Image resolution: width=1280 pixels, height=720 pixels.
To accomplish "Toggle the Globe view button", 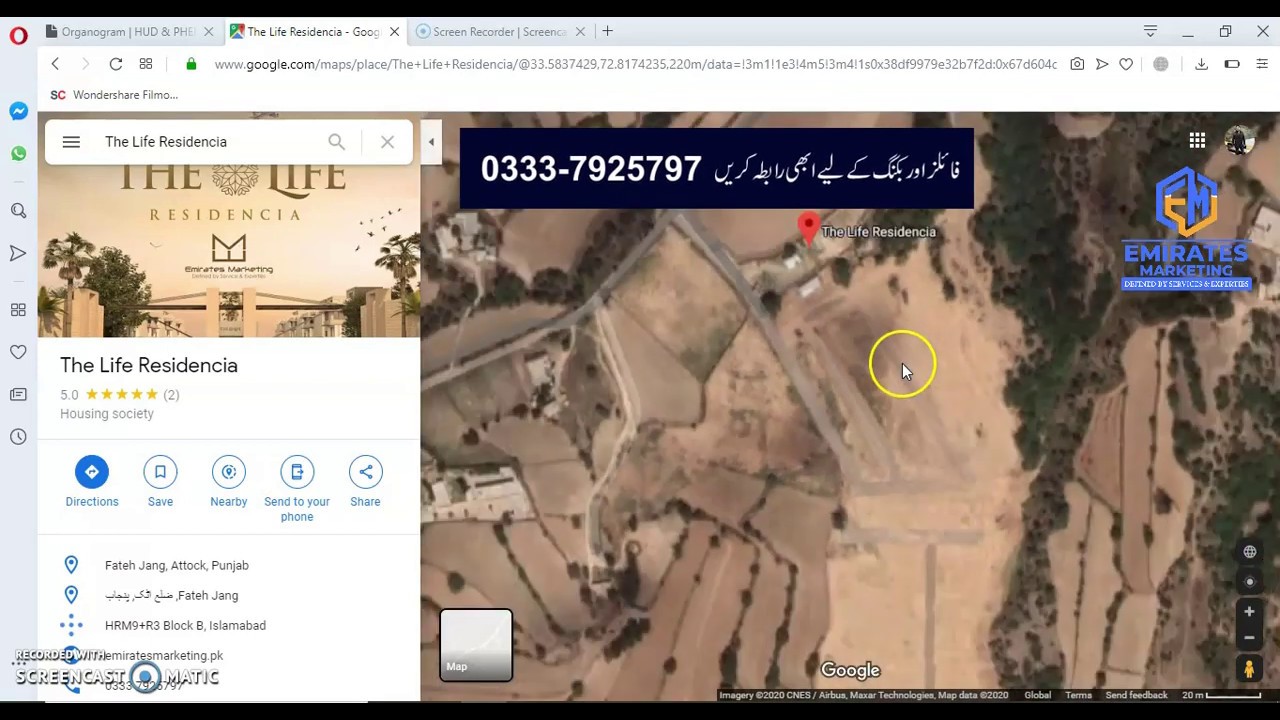I will (x=1249, y=552).
